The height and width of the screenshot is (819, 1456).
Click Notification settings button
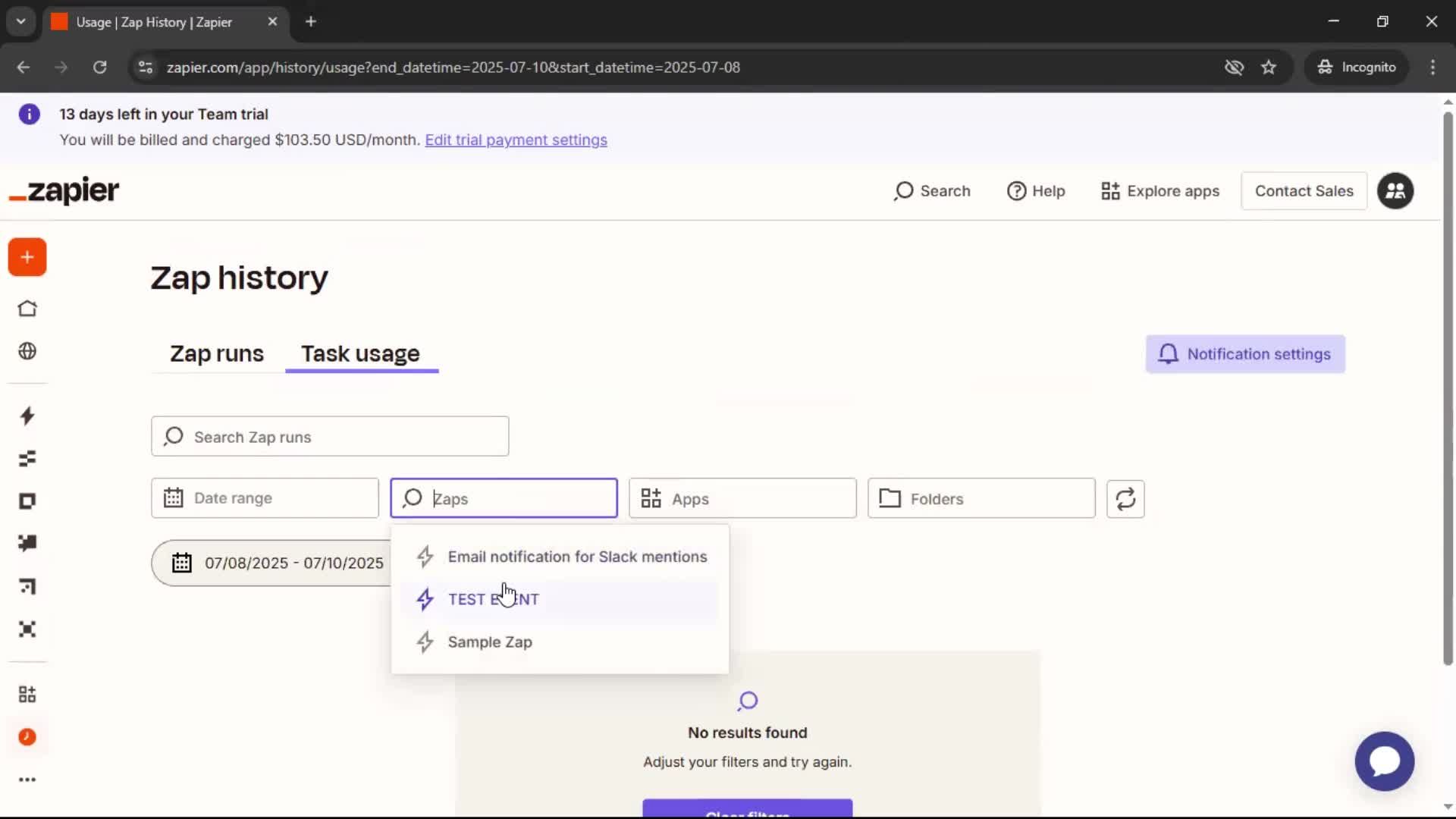pos(1245,354)
